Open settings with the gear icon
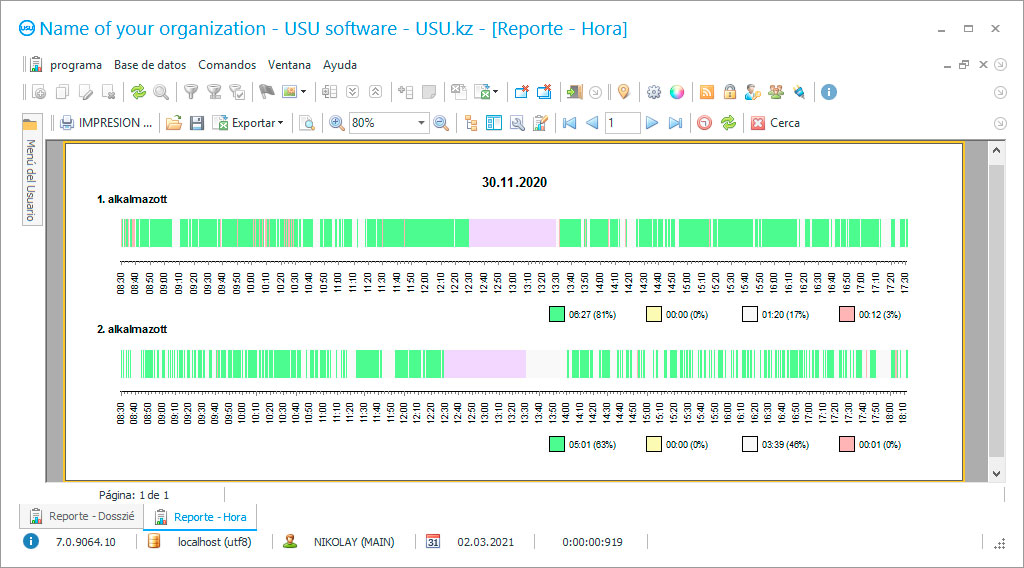Screen dimensions: 1024x568 [x=654, y=92]
